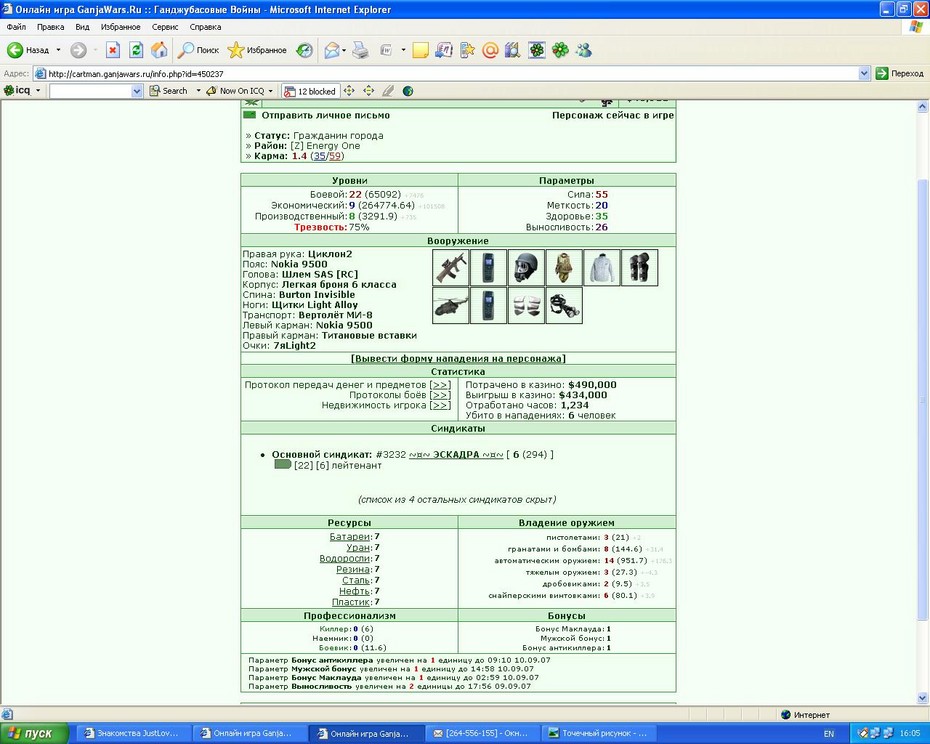Open the Избранное menu
The image size is (930, 744).
pyautogui.click(x=120, y=27)
